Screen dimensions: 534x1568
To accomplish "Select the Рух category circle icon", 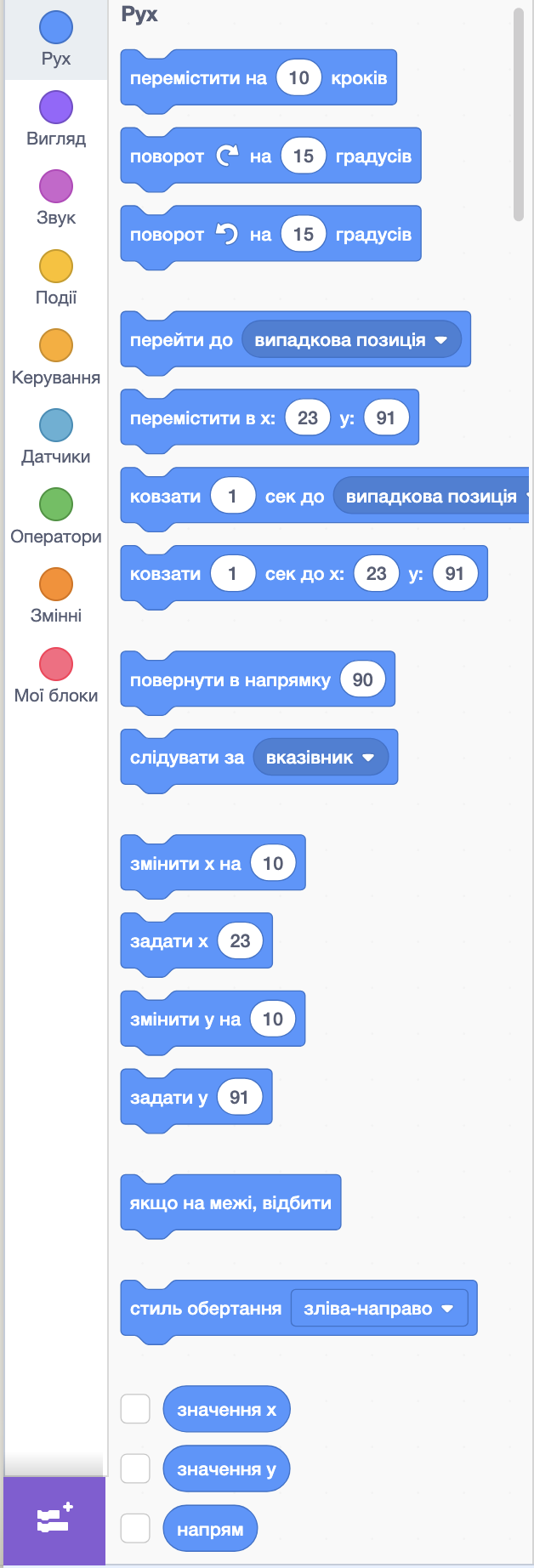I will [x=56, y=27].
